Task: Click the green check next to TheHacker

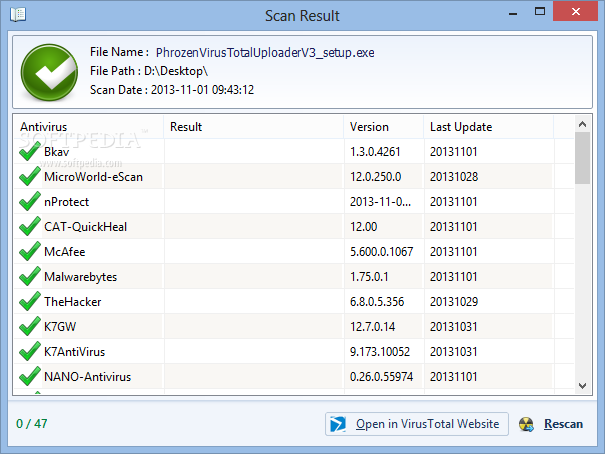Action: [30, 302]
